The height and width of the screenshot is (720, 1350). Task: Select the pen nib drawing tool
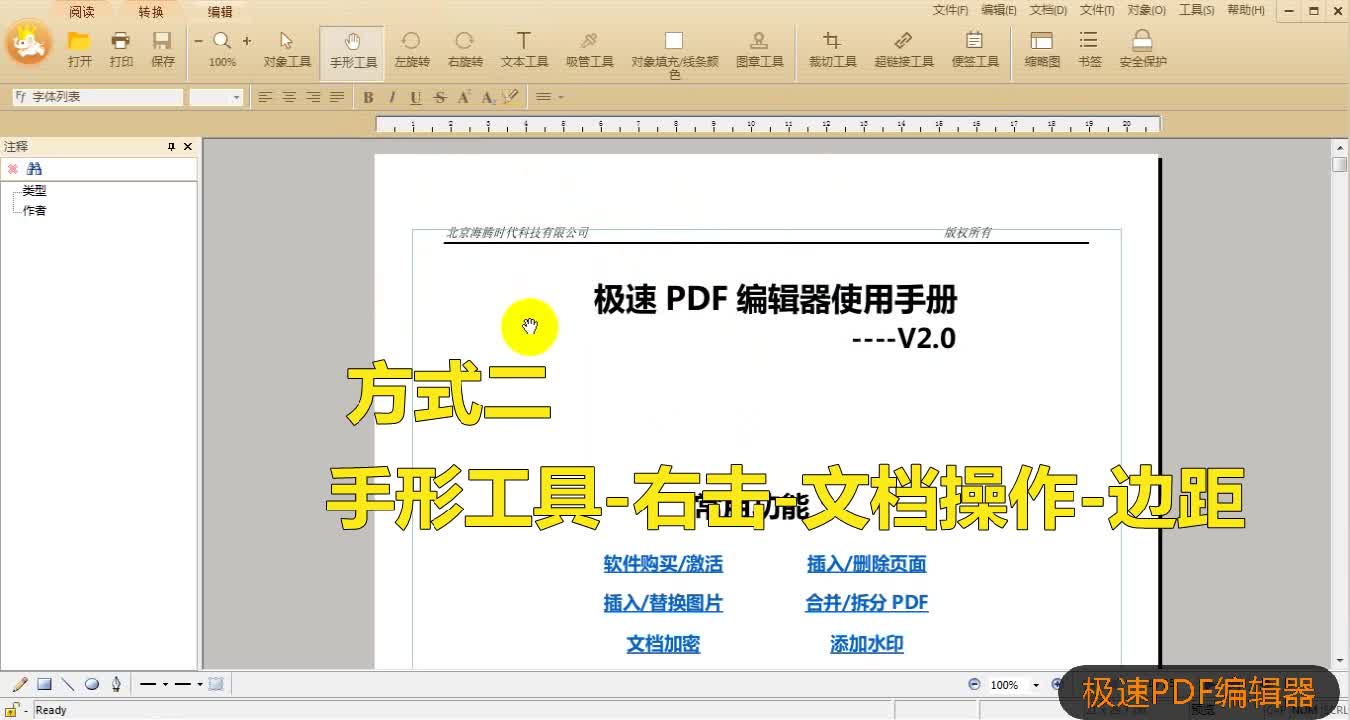[x=116, y=684]
